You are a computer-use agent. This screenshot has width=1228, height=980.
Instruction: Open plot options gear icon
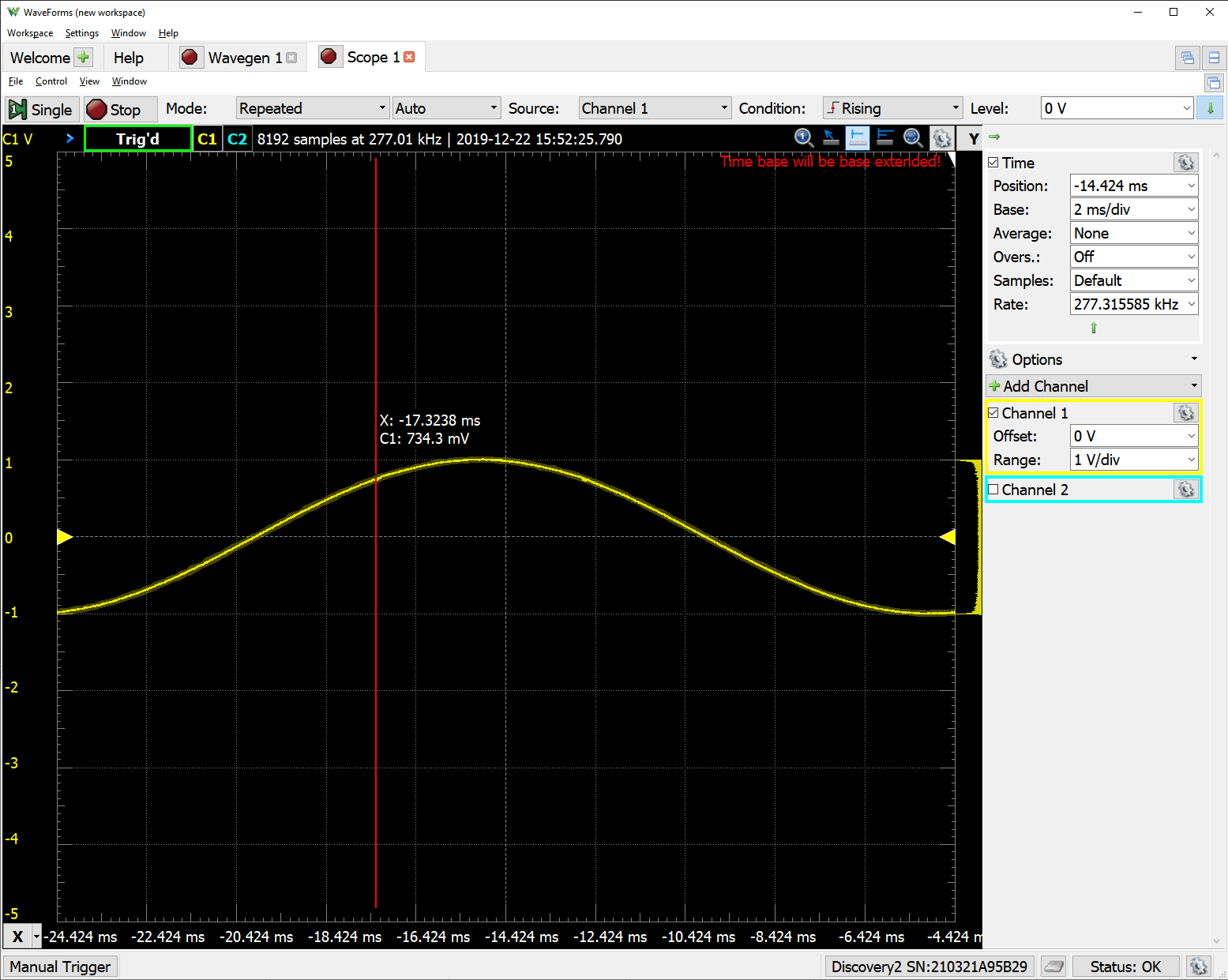pos(941,138)
